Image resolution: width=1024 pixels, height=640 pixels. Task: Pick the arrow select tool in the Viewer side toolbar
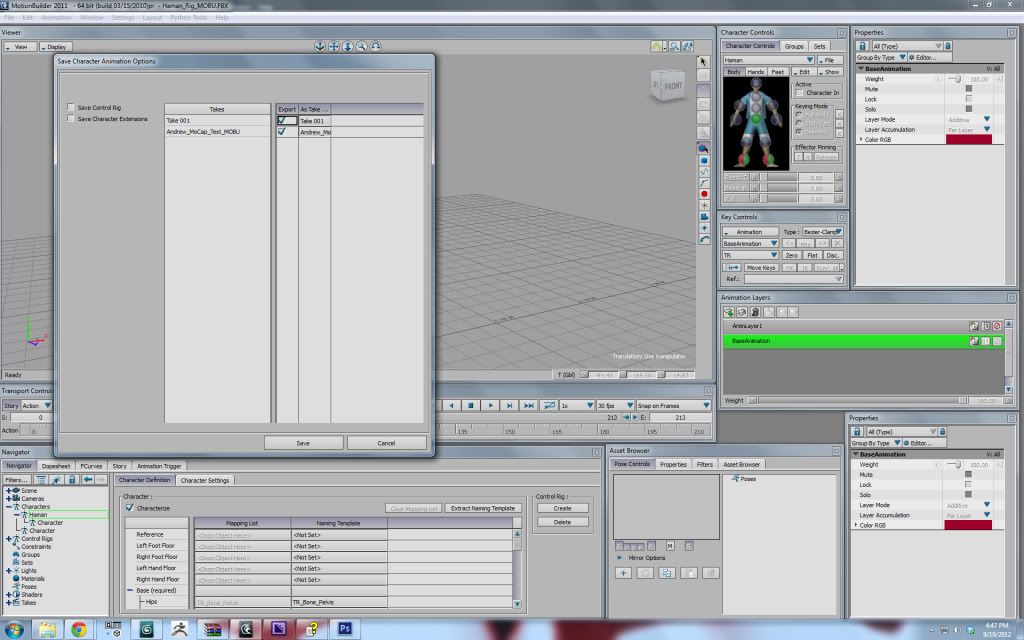click(703, 61)
